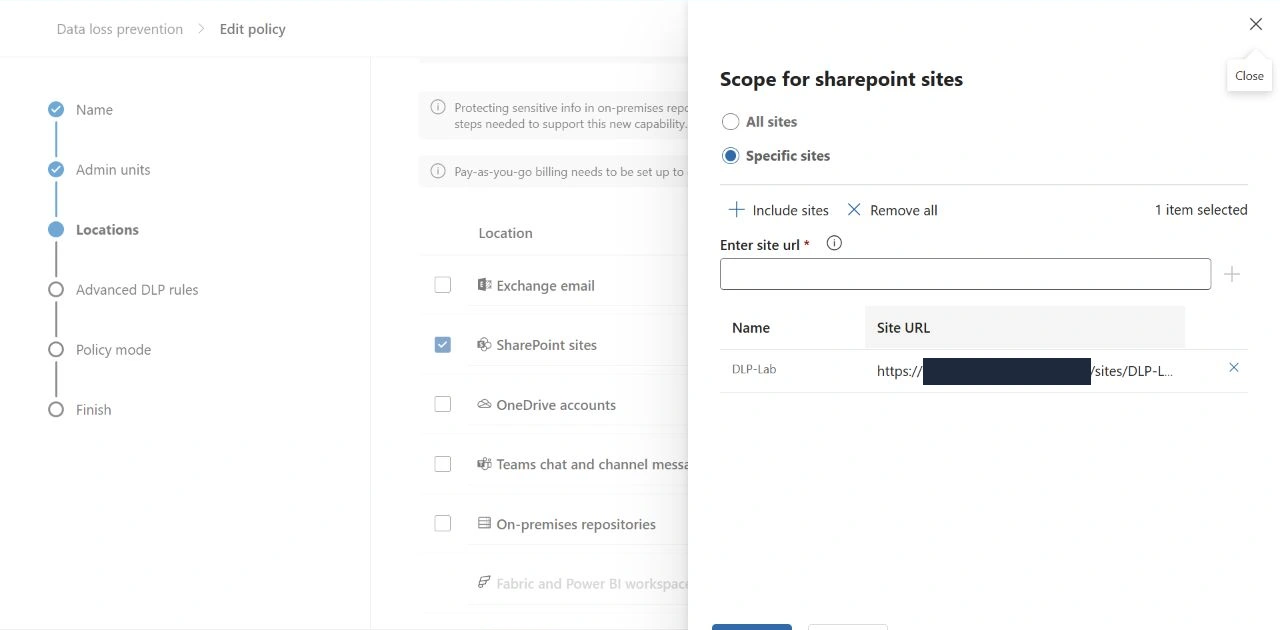Select the DLP-Lab row name

[754, 370]
